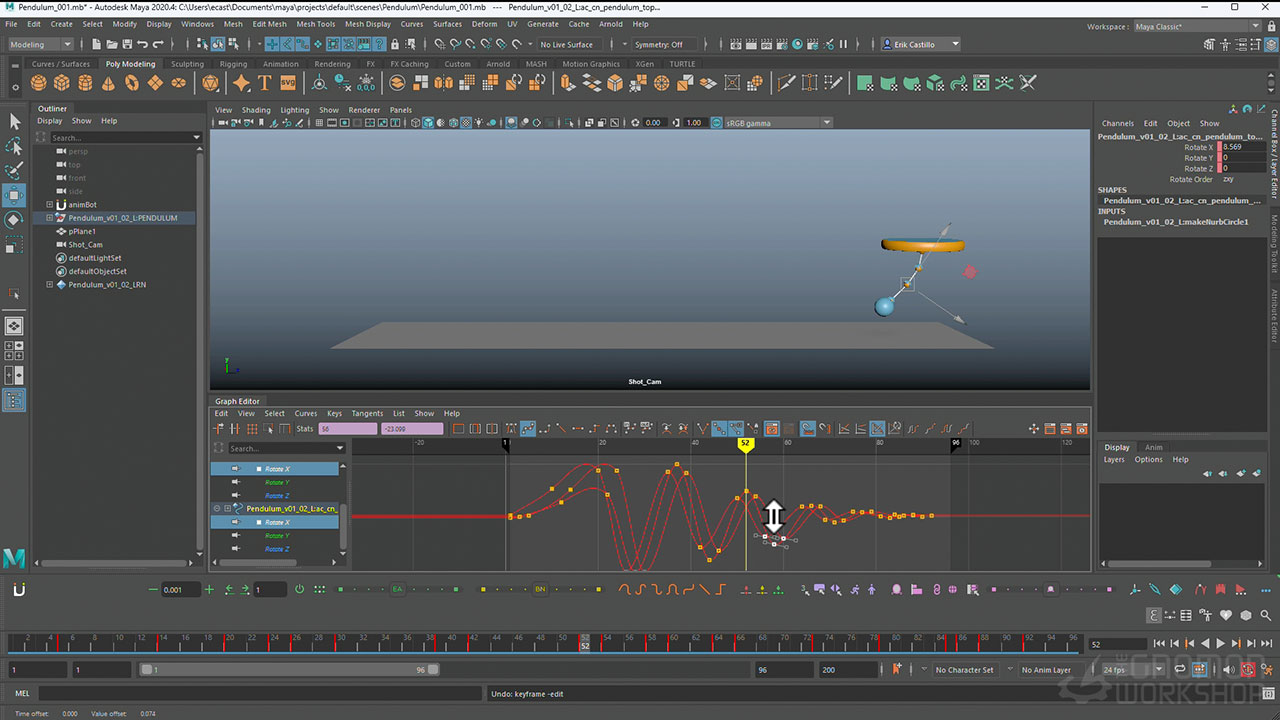Expand the Pendulum_v01_02_LRN outliner node
Screen dimensions: 1280x720
[x=50, y=285]
